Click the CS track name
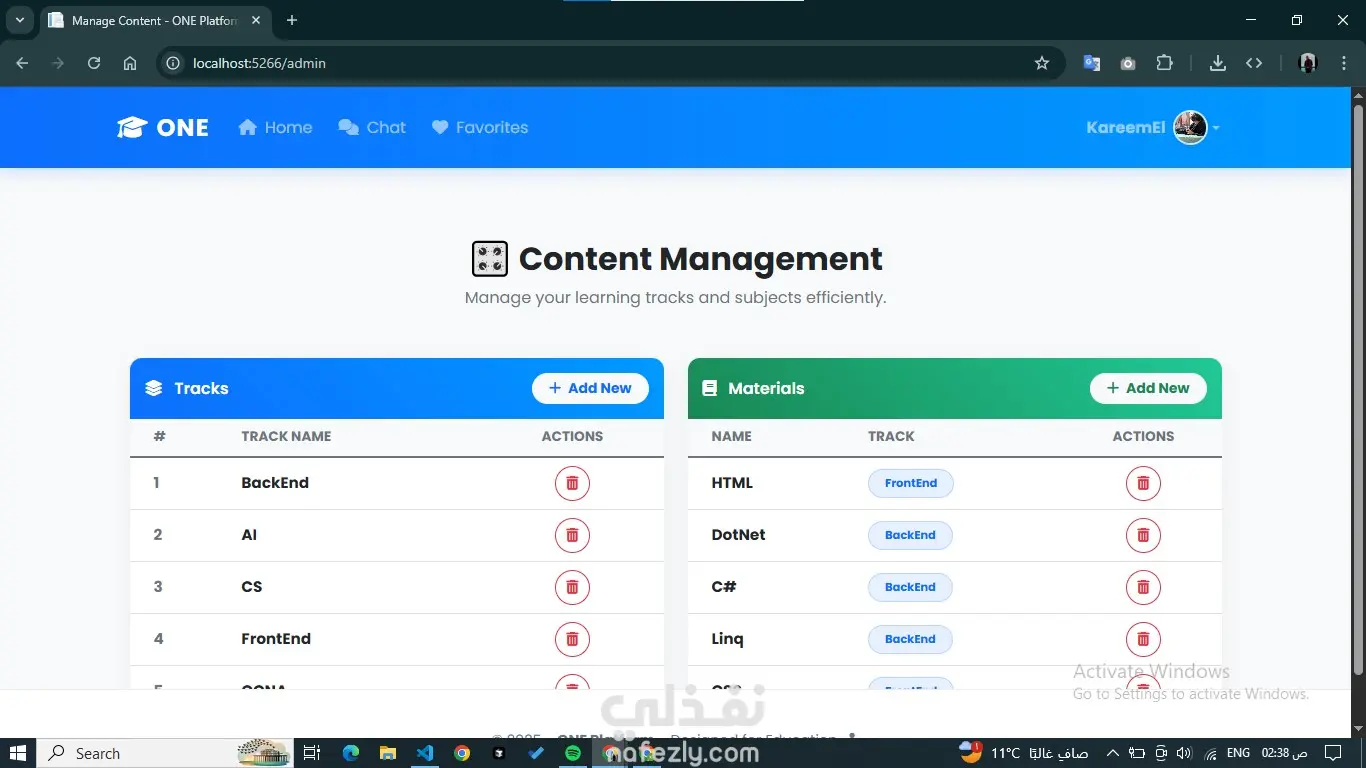The image size is (1366, 768). point(252,587)
